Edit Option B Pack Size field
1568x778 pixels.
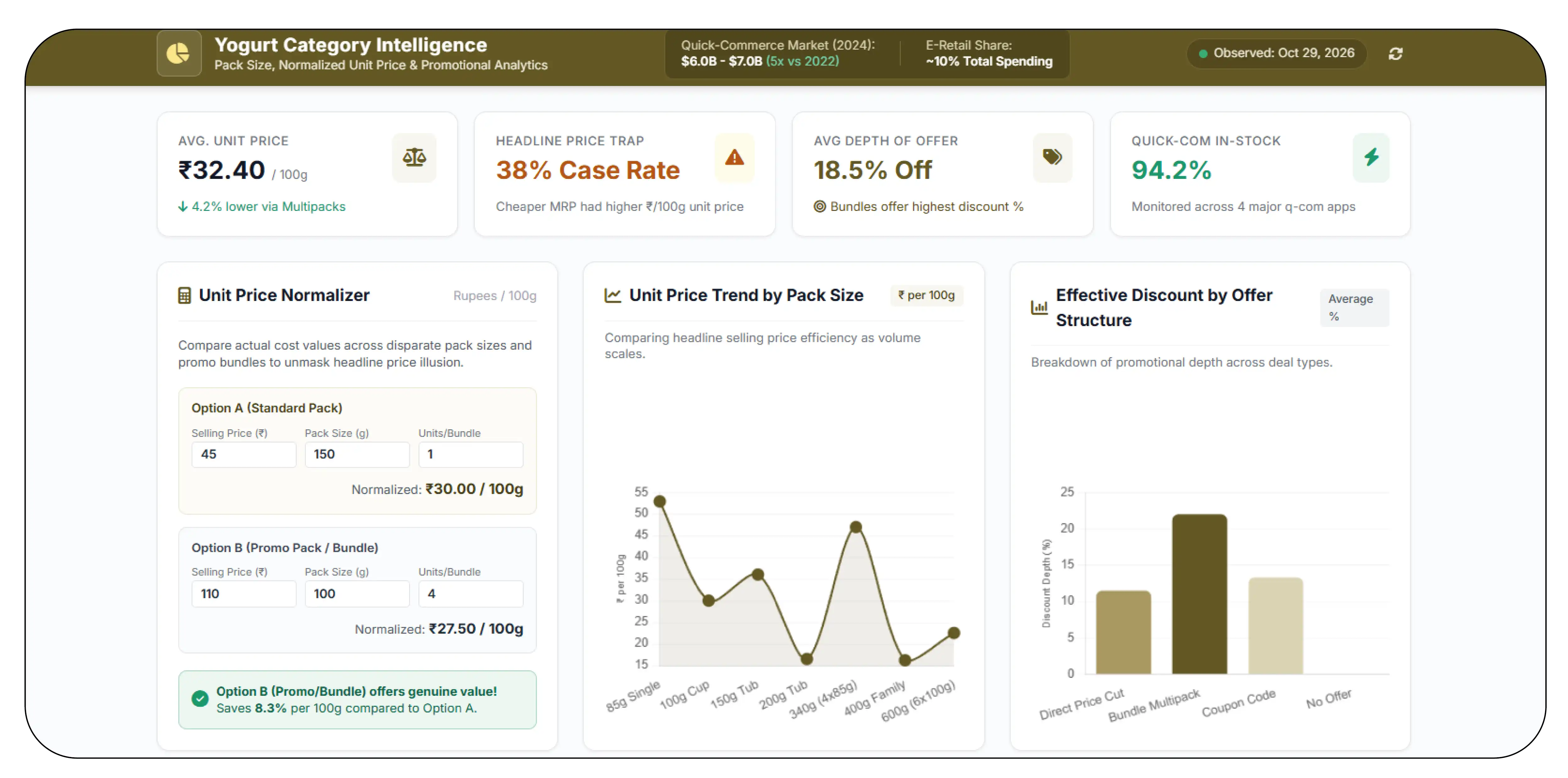pyautogui.click(x=357, y=594)
